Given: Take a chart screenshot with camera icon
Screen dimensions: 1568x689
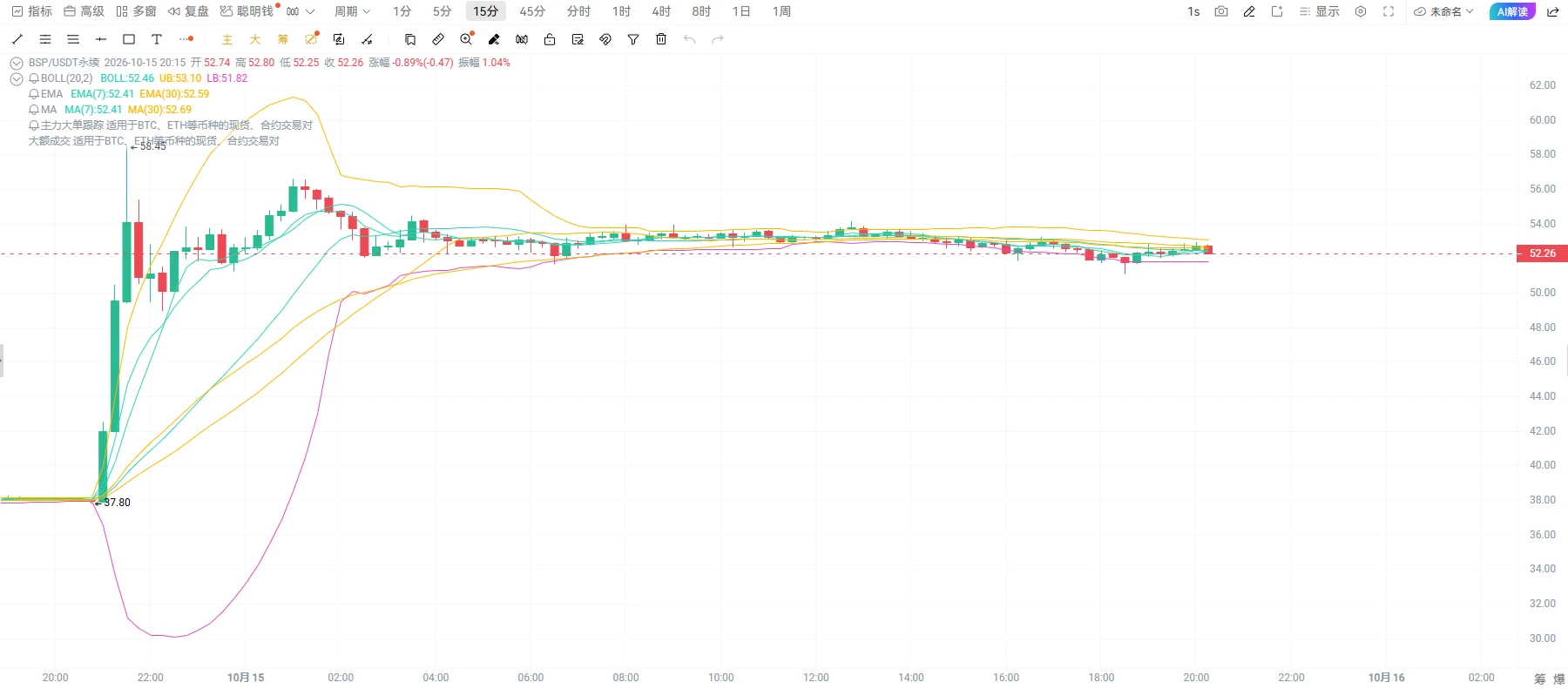Looking at the screenshot, I should pos(1221,11).
